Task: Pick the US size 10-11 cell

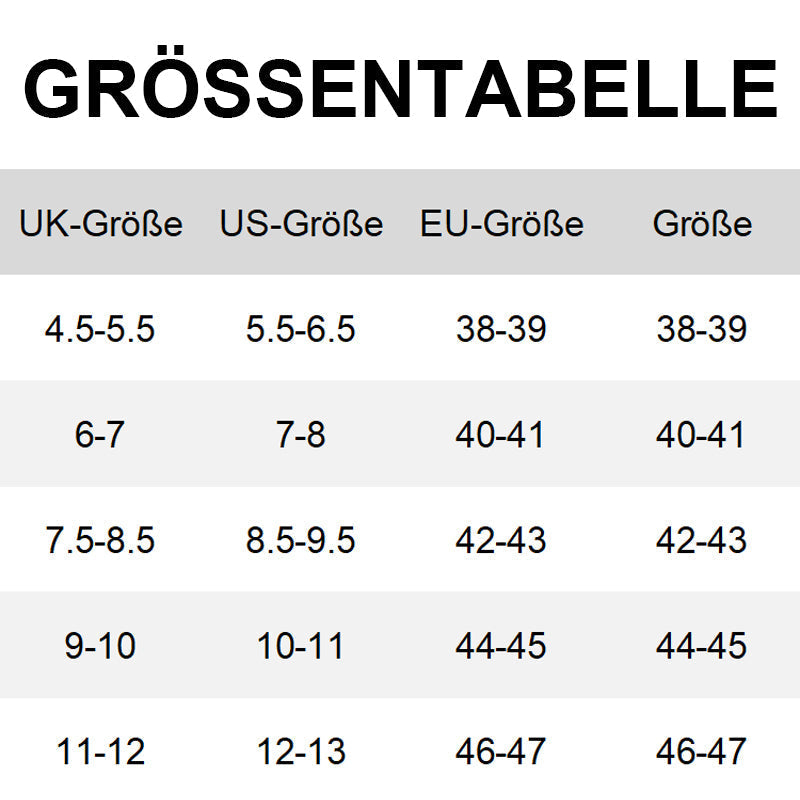Action: tap(301, 646)
